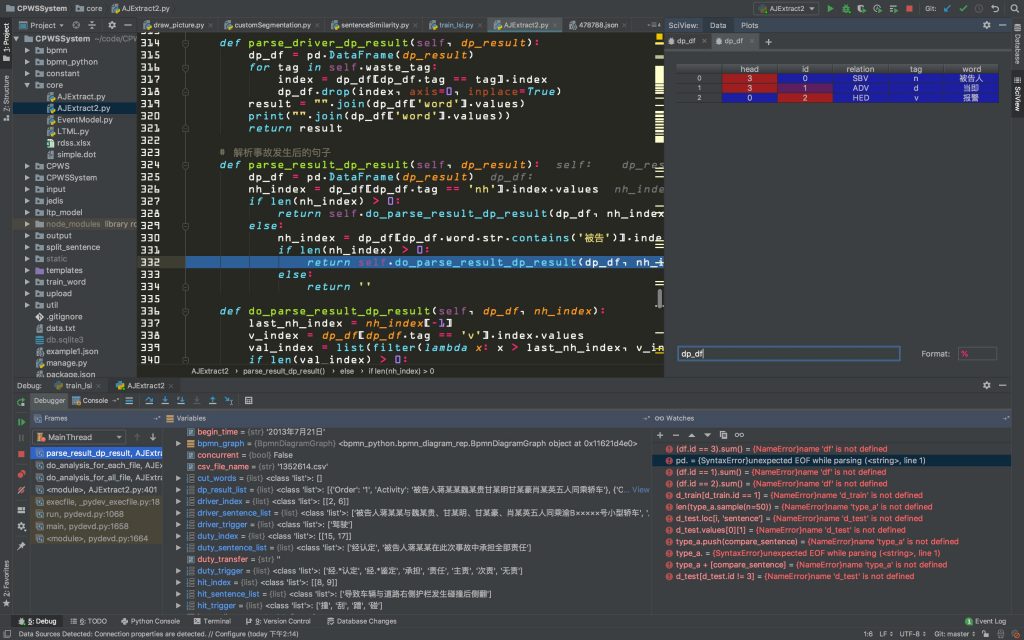Step into in the debugger toolbar
Viewport: 1024px width, 640px height.
point(165,400)
